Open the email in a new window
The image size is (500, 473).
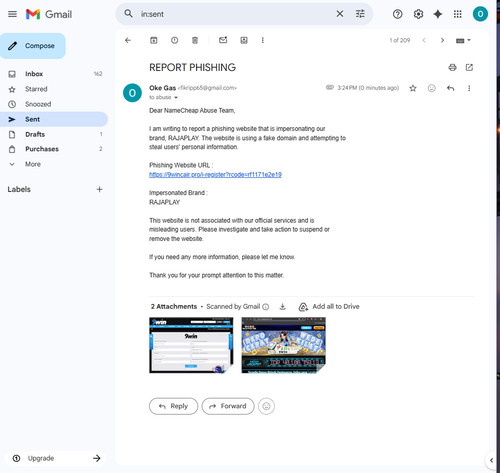(x=469, y=68)
